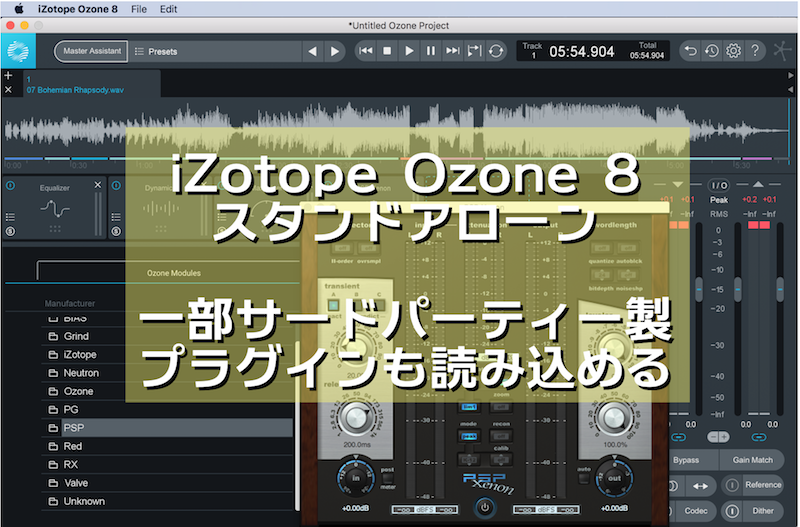
Task: Open help with the question mark
Action: (x=755, y=51)
